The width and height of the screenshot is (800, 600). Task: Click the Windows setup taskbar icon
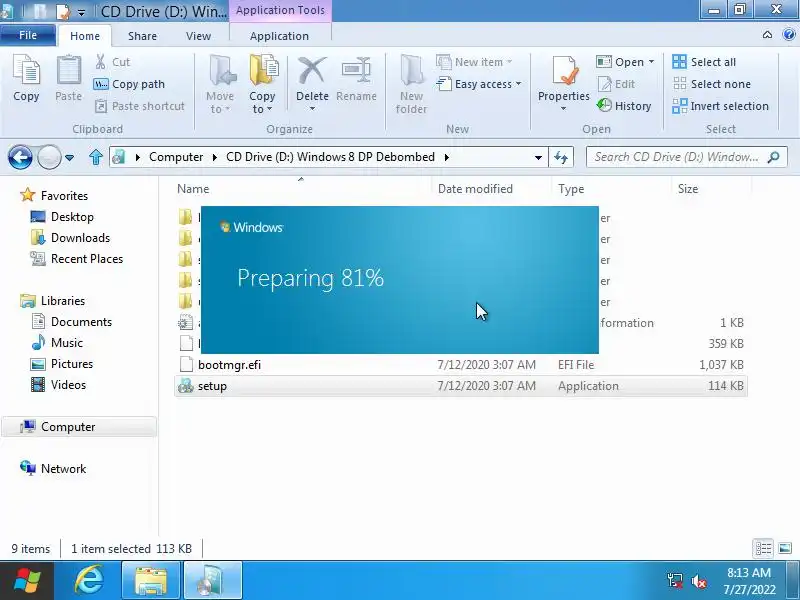click(x=212, y=581)
